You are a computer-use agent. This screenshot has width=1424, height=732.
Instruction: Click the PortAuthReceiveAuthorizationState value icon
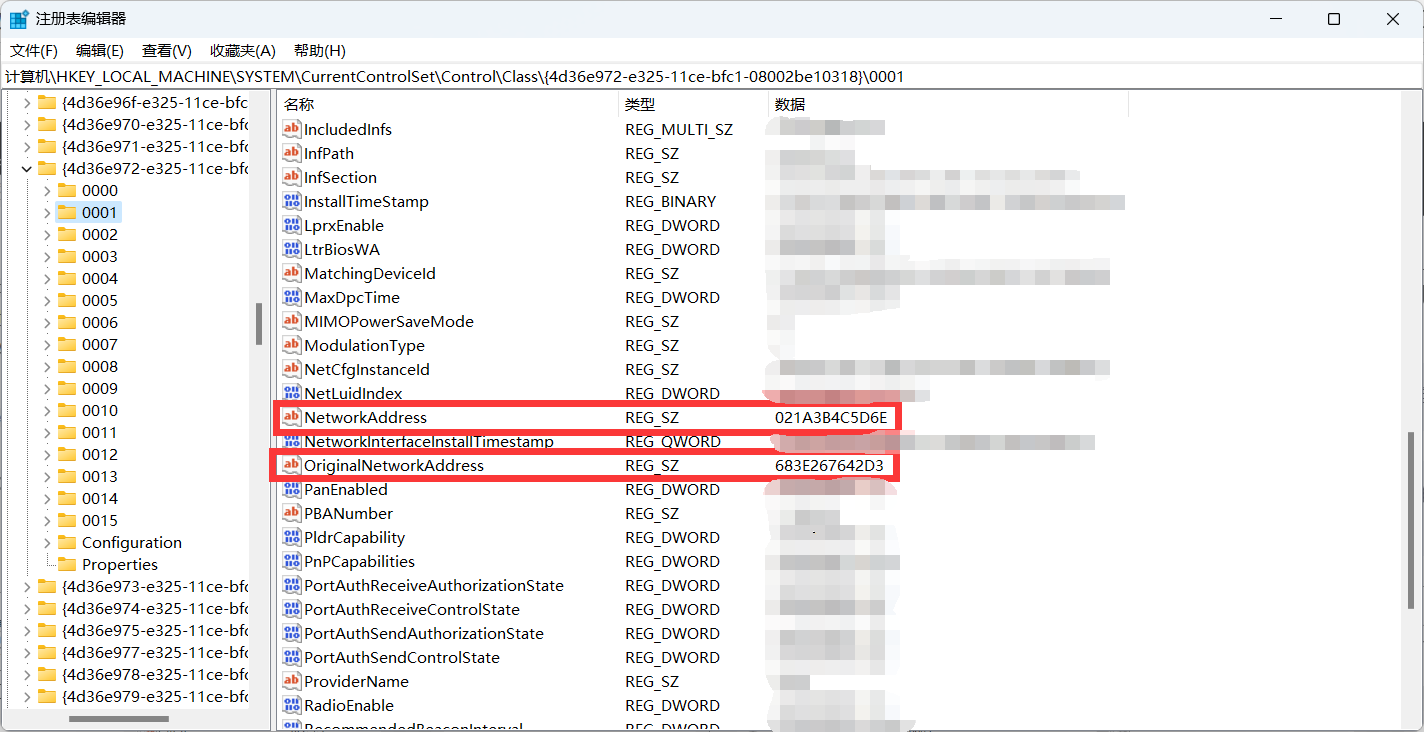click(291, 585)
